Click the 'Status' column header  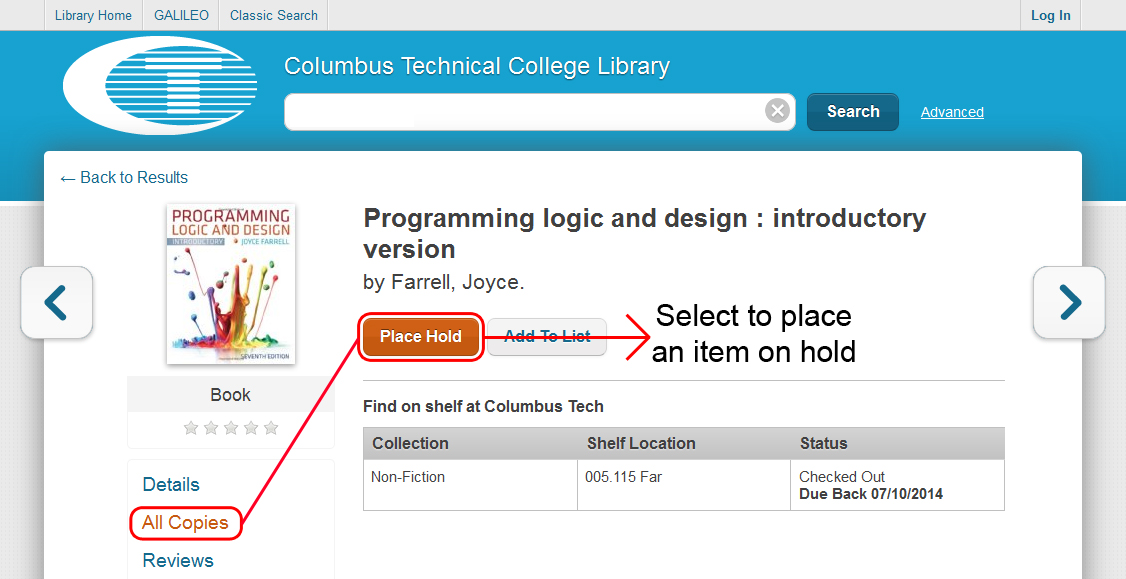pos(824,443)
